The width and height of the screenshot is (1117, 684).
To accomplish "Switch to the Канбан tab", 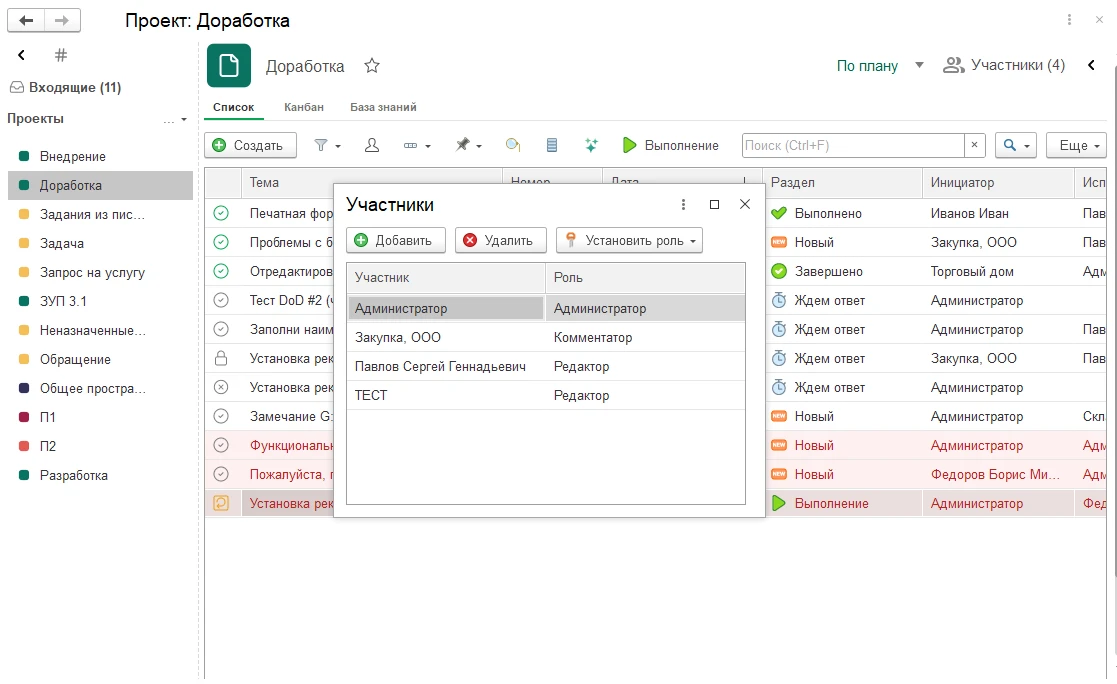I will (x=303, y=107).
